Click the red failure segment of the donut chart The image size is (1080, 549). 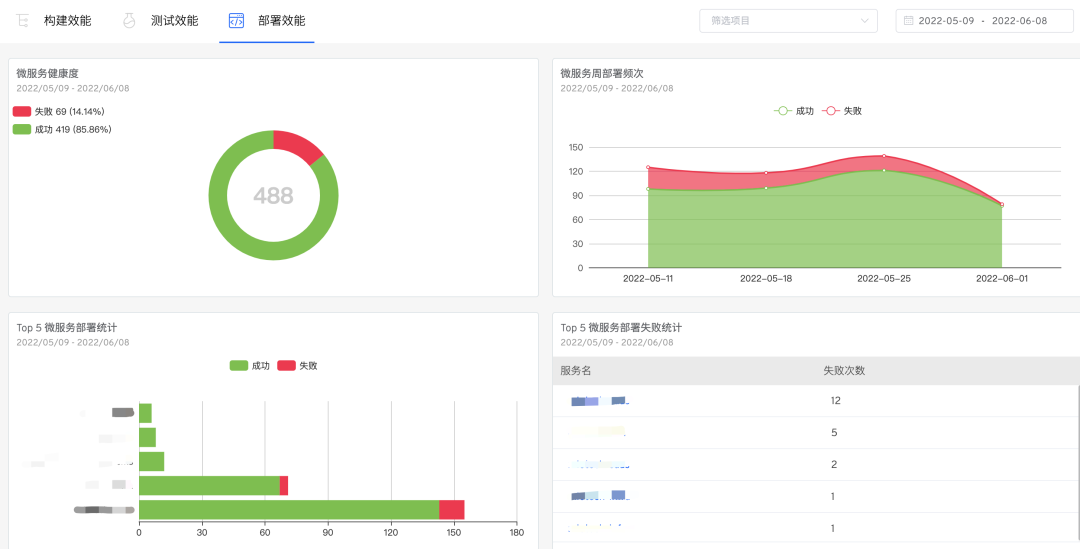(x=298, y=146)
